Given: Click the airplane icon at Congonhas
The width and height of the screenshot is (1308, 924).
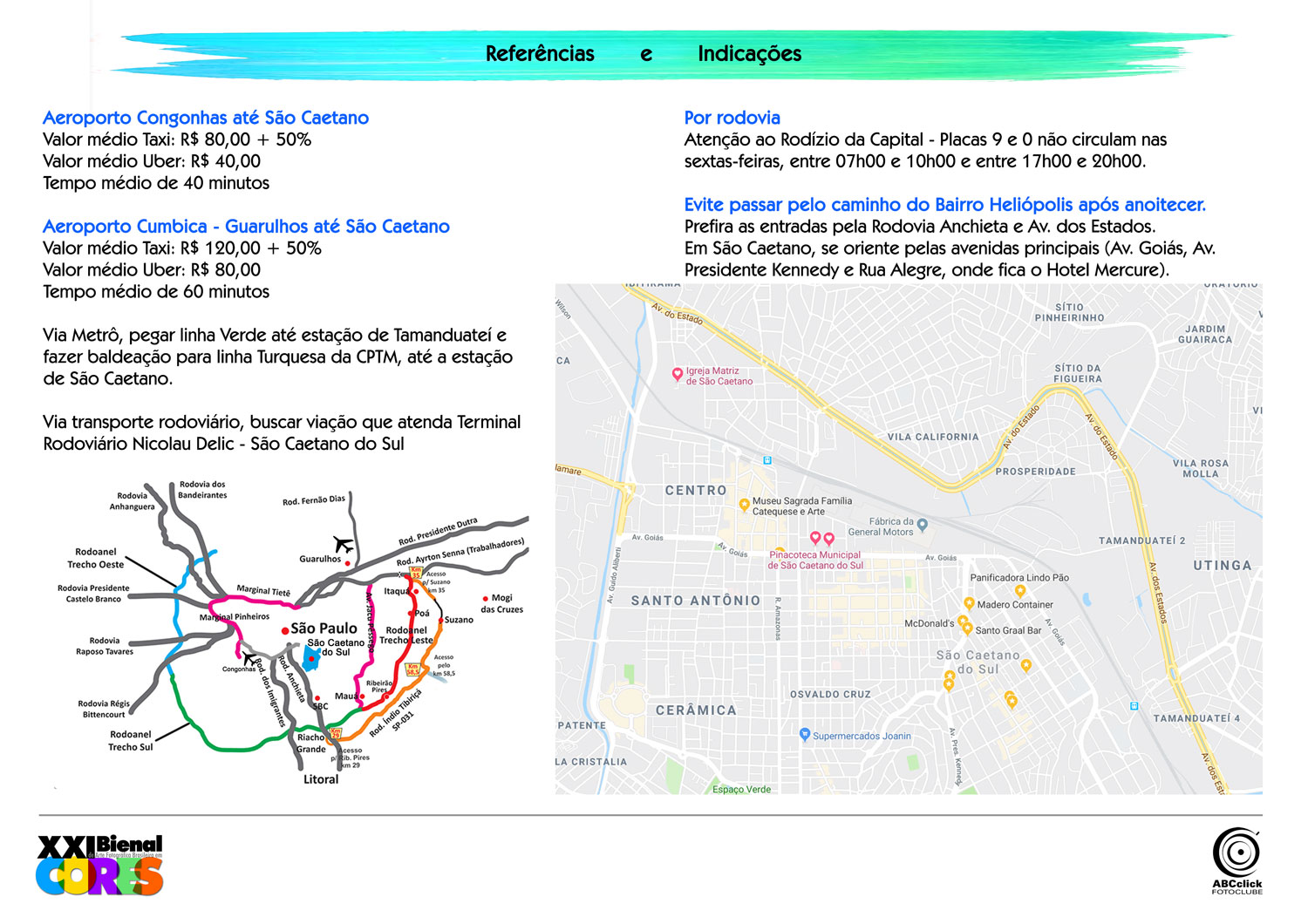Looking at the screenshot, I should 250,658.
